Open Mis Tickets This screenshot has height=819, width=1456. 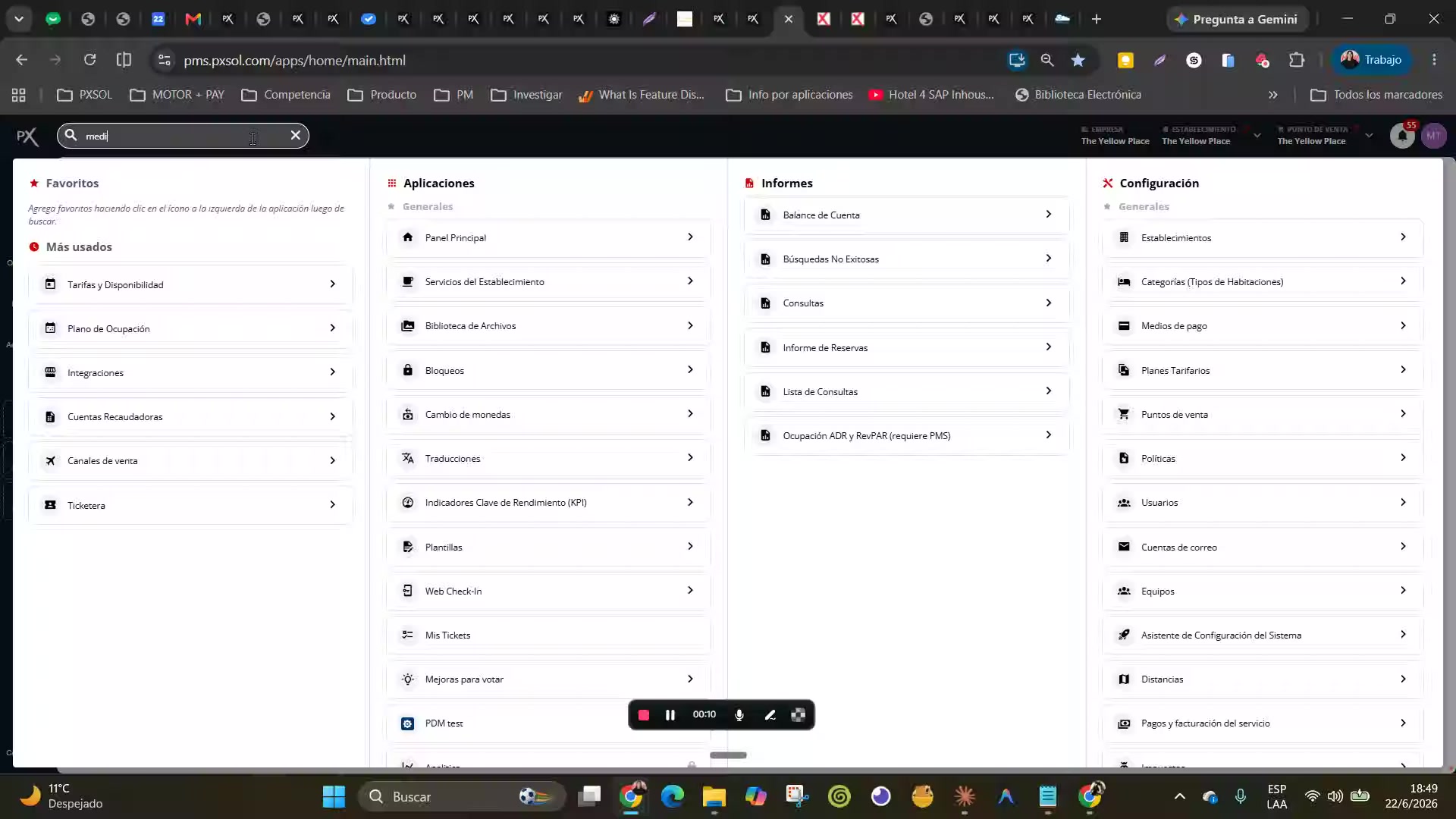[x=548, y=635]
